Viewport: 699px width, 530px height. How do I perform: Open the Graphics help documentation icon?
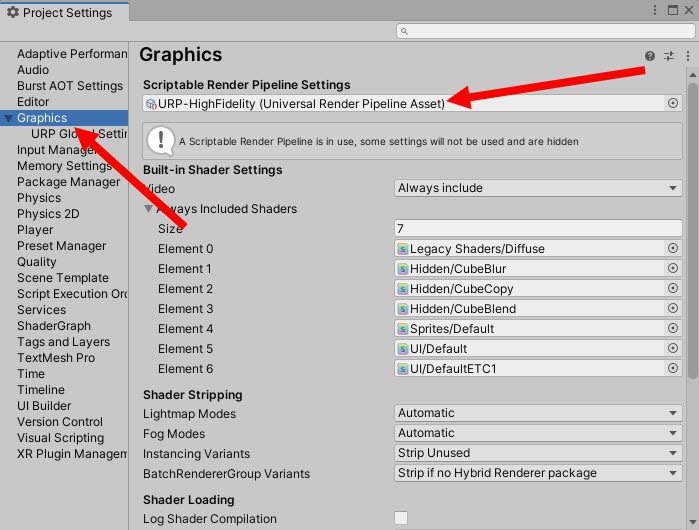pyautogui.click(x=650, y=56)
